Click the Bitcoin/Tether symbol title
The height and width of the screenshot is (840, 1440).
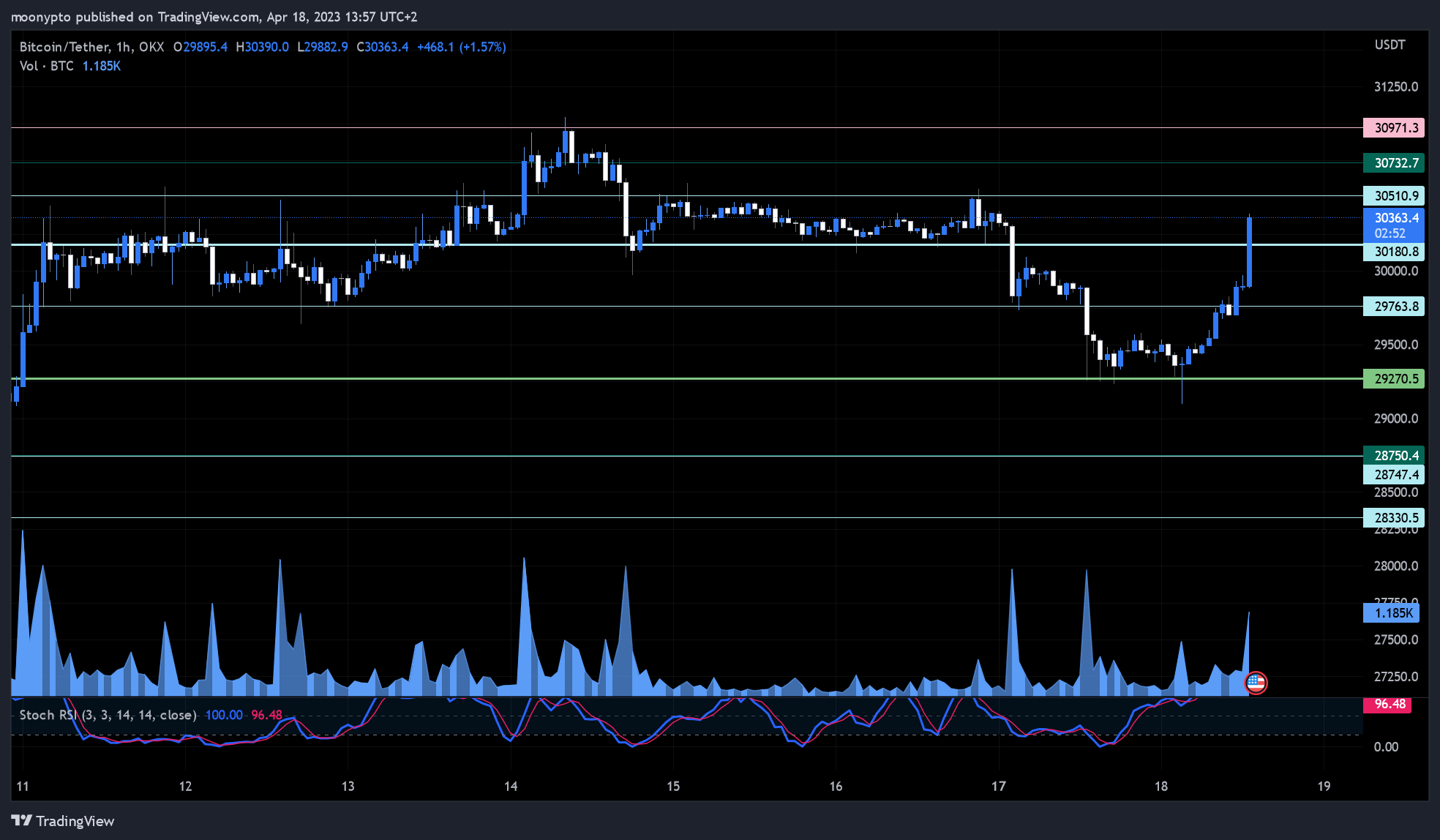(91, 47)
